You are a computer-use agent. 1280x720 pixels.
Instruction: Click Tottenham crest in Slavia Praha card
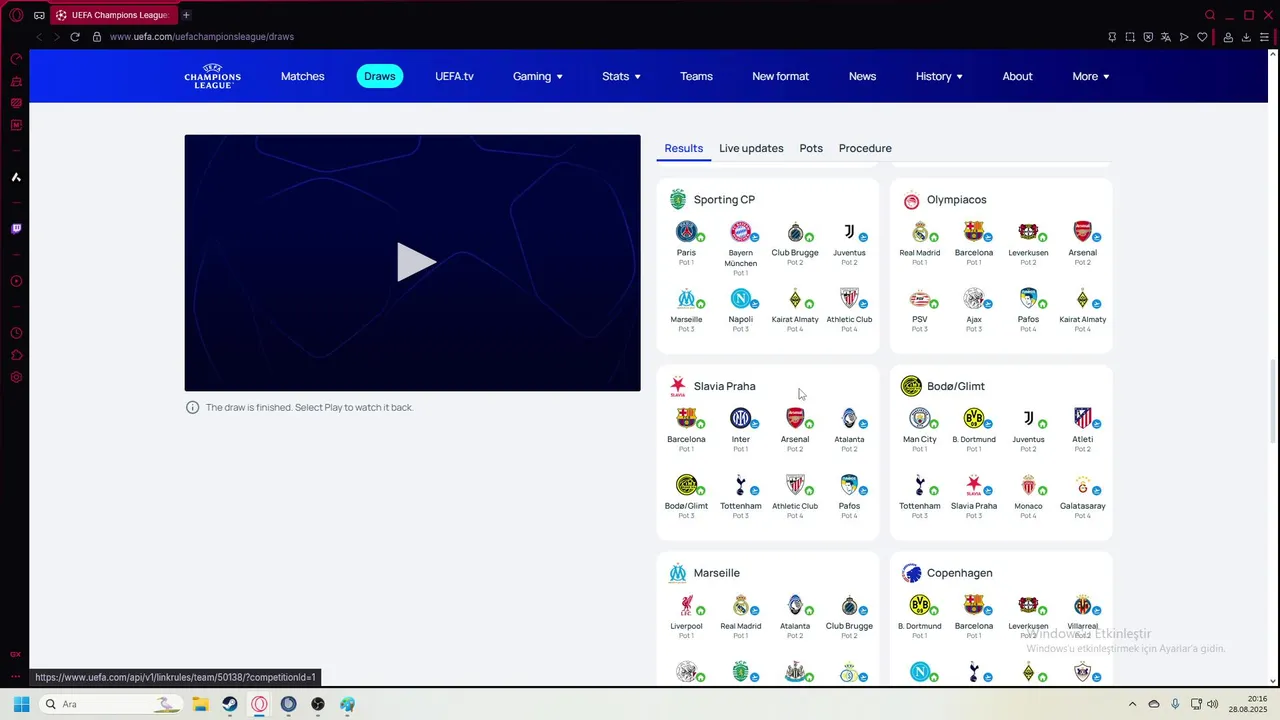pos(740,485)
